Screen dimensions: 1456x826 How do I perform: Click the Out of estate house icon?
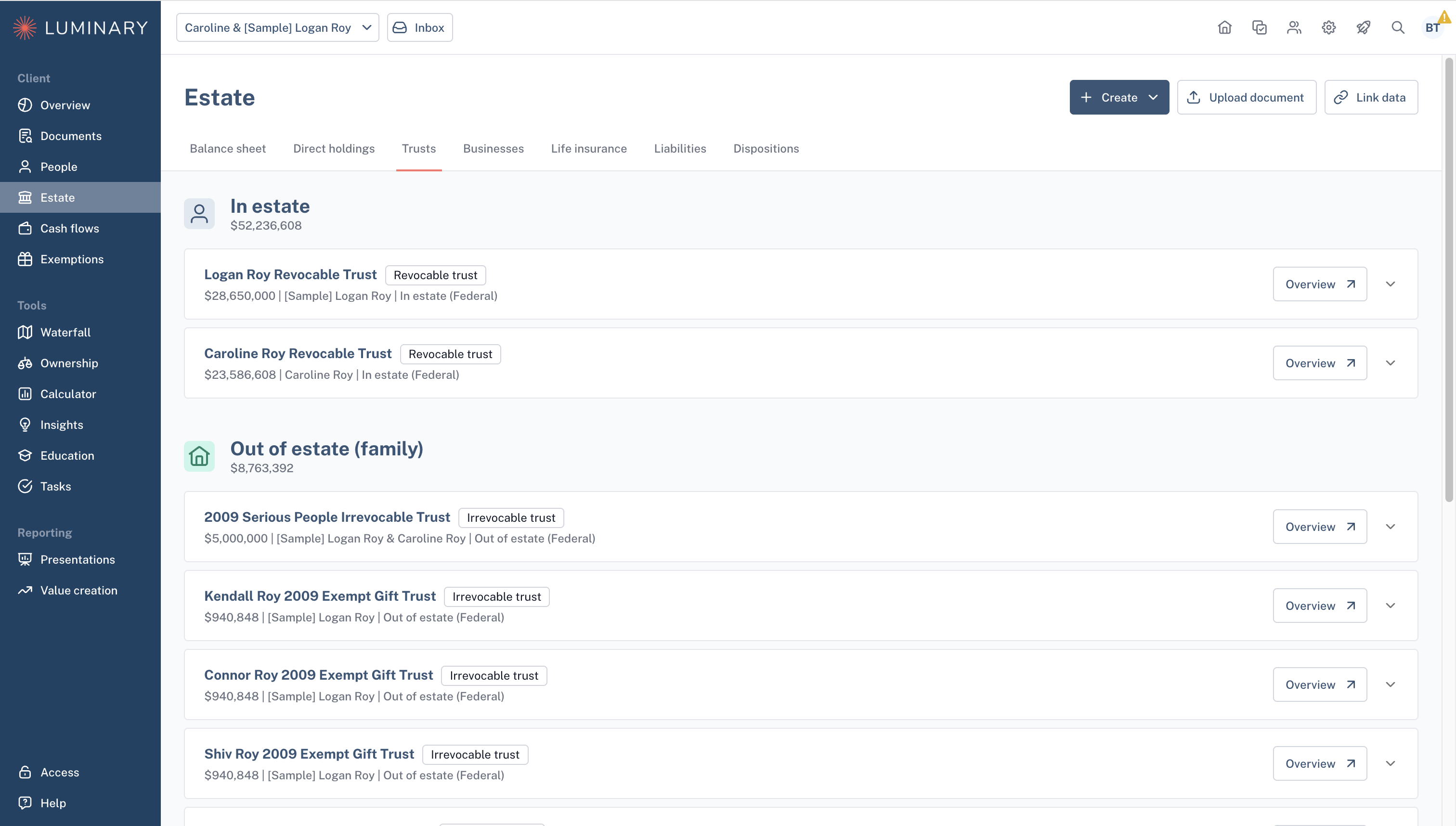click(x=199, y=456)
